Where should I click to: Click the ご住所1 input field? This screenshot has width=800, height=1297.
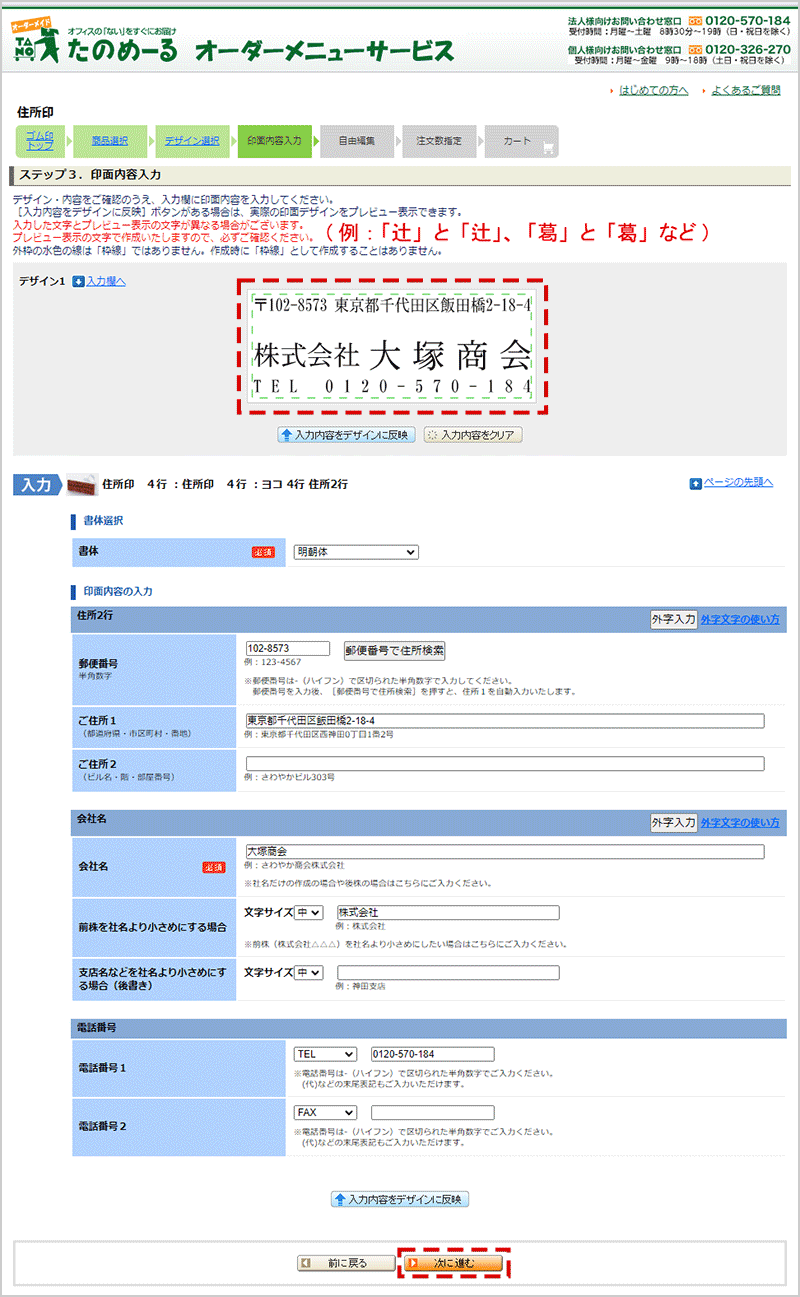click(504, 721)
